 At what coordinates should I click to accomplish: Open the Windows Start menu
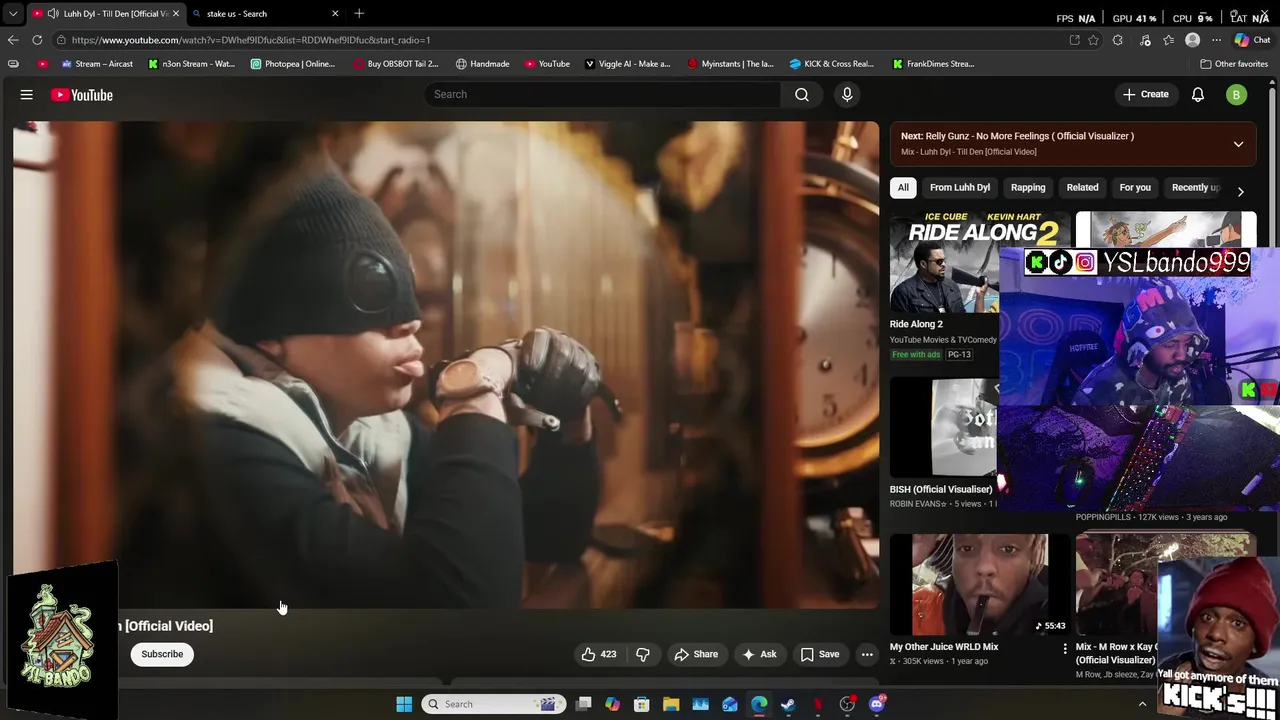(x=404, y=704)
